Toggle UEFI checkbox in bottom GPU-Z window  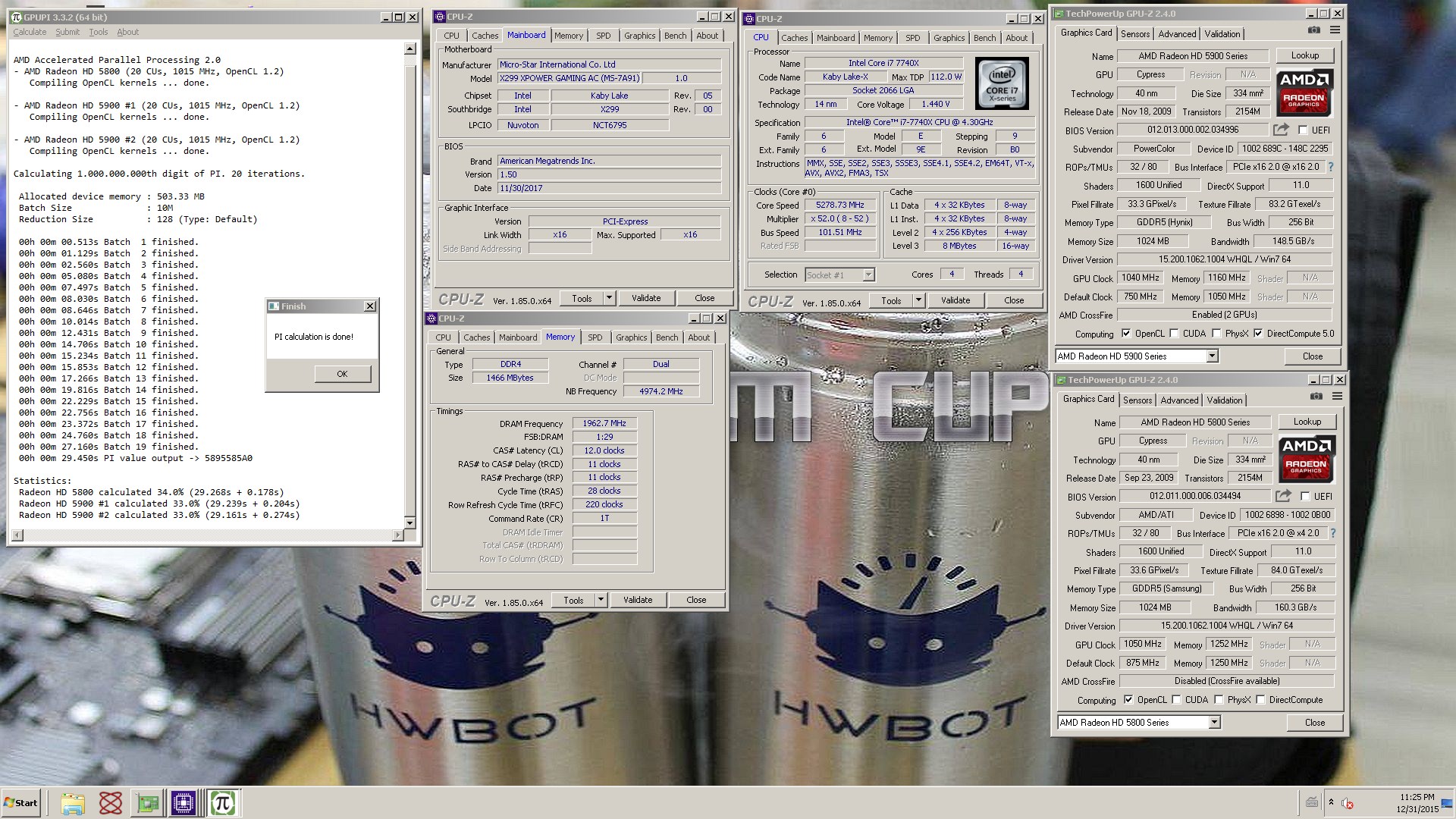(x=1305, y=497)
